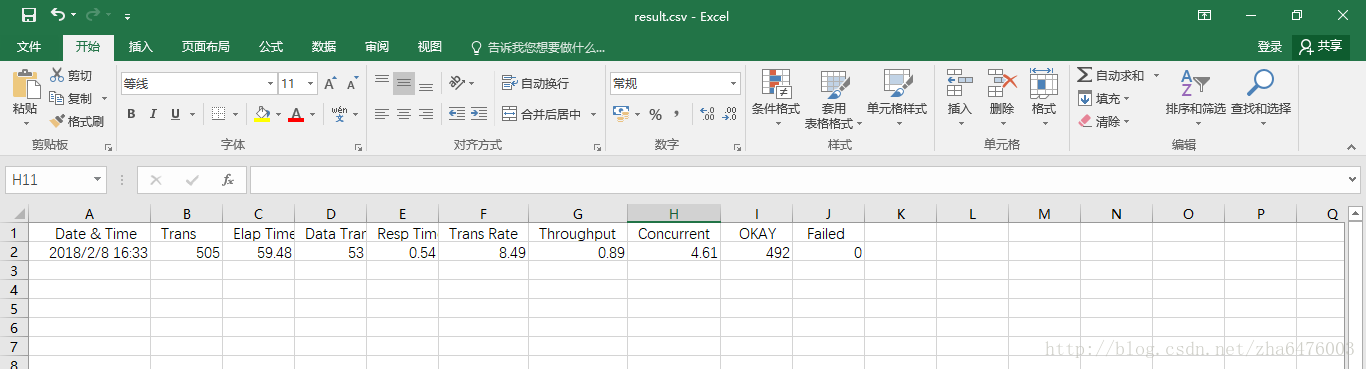
Task: Switch to the 数据 tab
Action: [x=324, y=47]
